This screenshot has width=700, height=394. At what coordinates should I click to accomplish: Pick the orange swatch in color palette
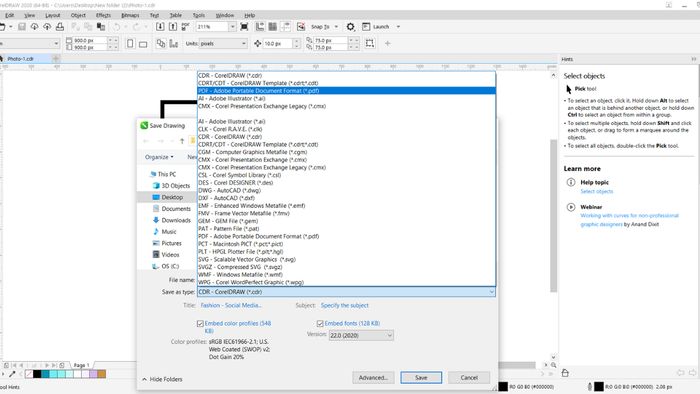pos(102,374)
